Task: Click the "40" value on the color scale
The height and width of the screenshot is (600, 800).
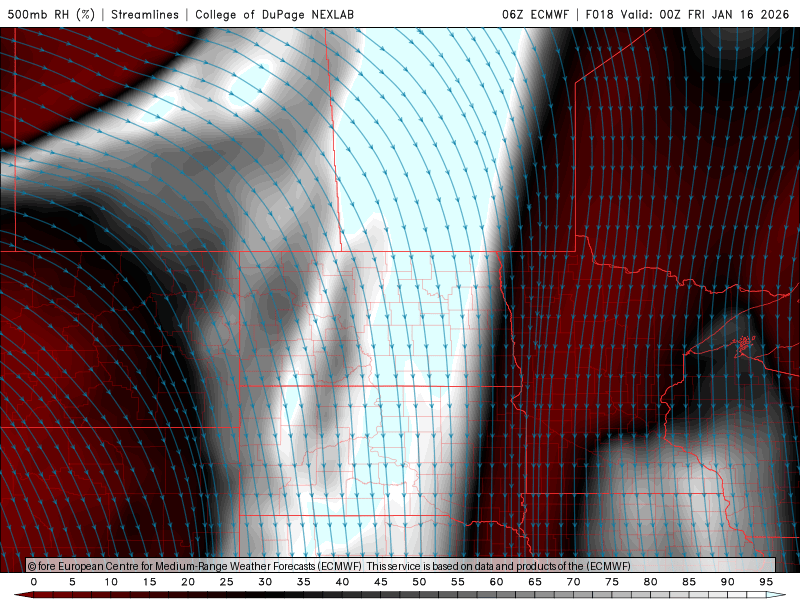Action: point(342,582)
